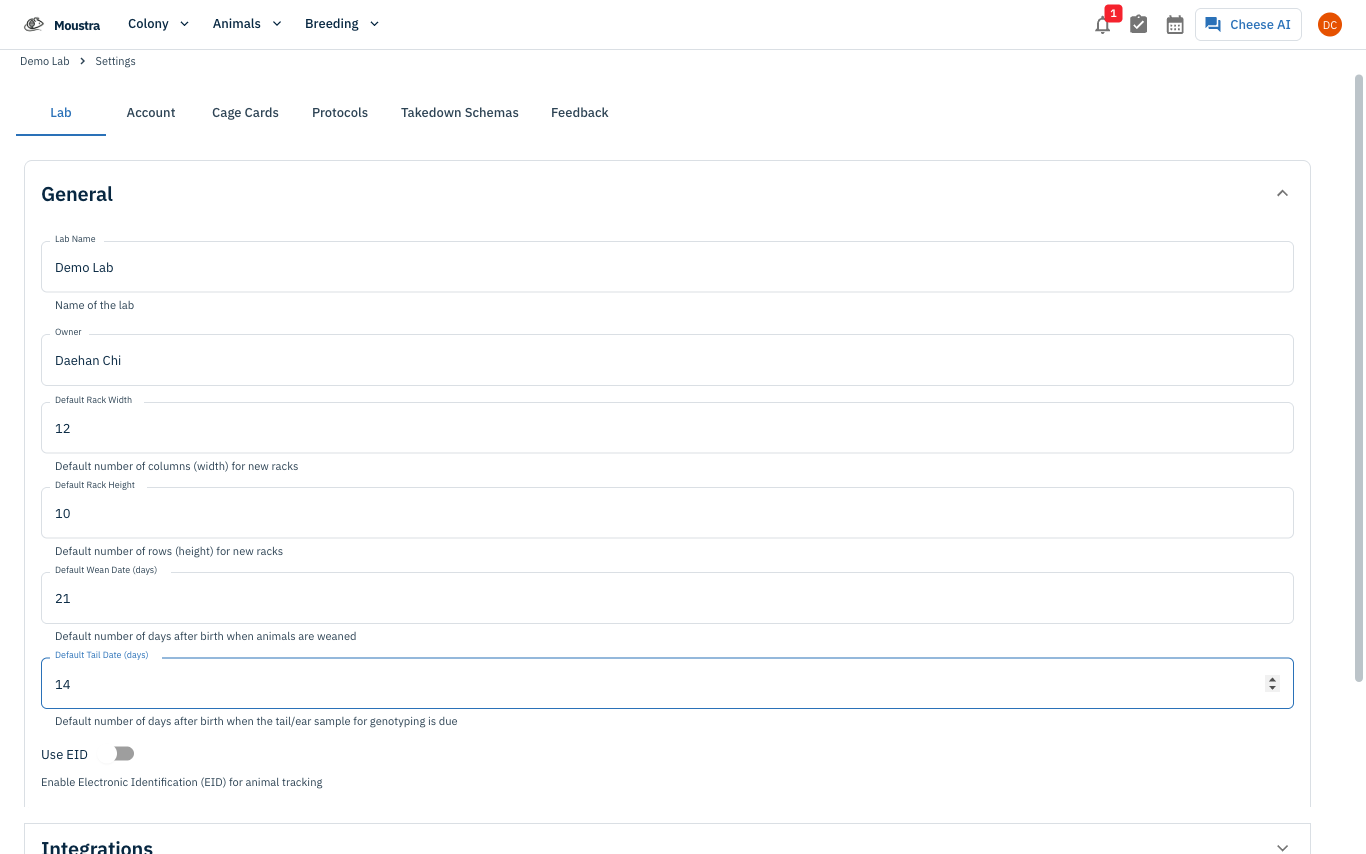Click the Default Wean Date field
Image resolution: width=1366 pixels, height=854 pixels.
667,598
